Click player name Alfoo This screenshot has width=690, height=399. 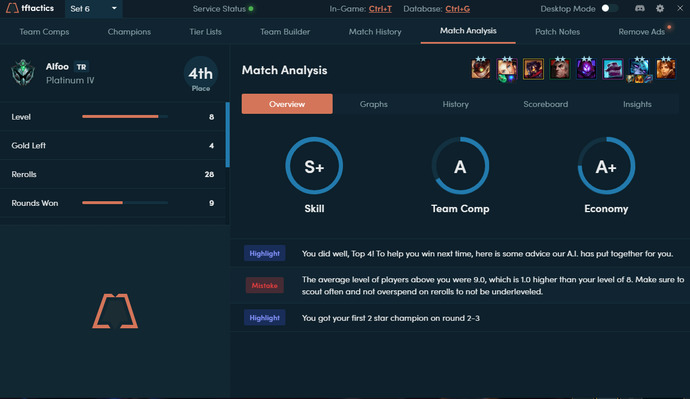click(57, 66)
